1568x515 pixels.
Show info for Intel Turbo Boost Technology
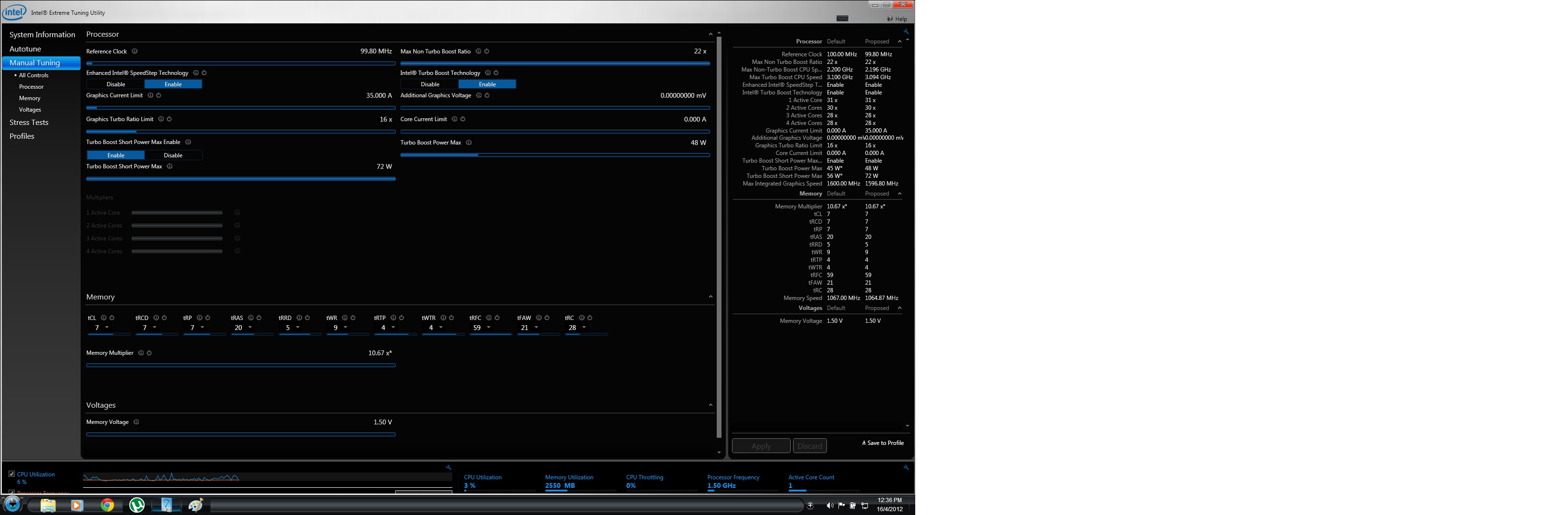pyautogui.click(x=488, y=73)
